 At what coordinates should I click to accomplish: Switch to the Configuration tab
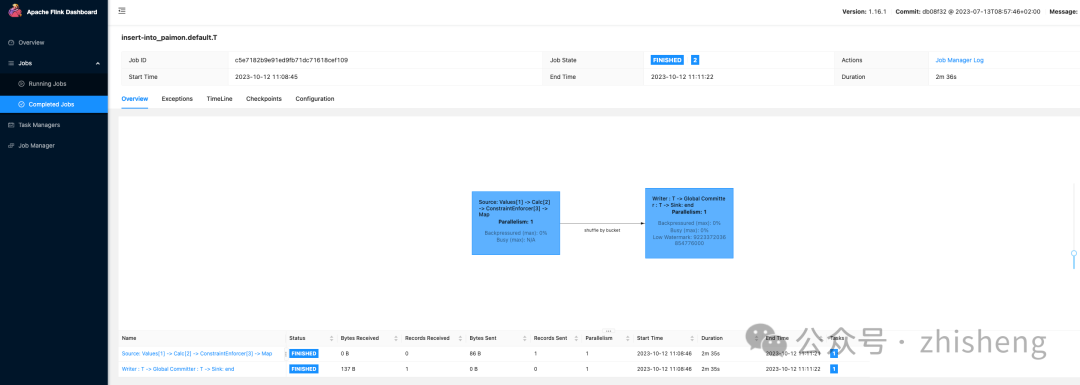(x=315, y=99)
